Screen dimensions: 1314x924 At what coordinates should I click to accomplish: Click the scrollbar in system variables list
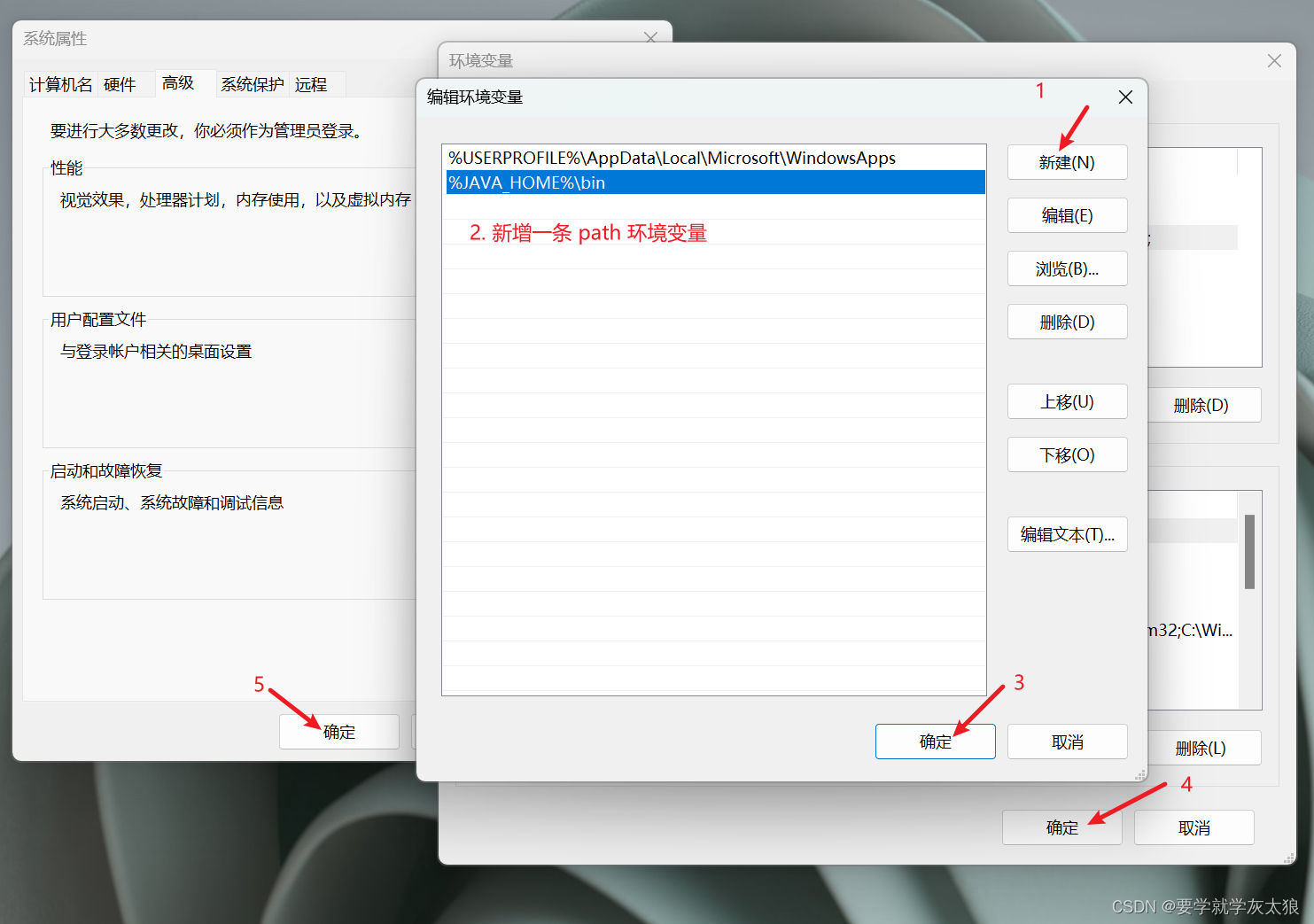tap(1249, 552)
